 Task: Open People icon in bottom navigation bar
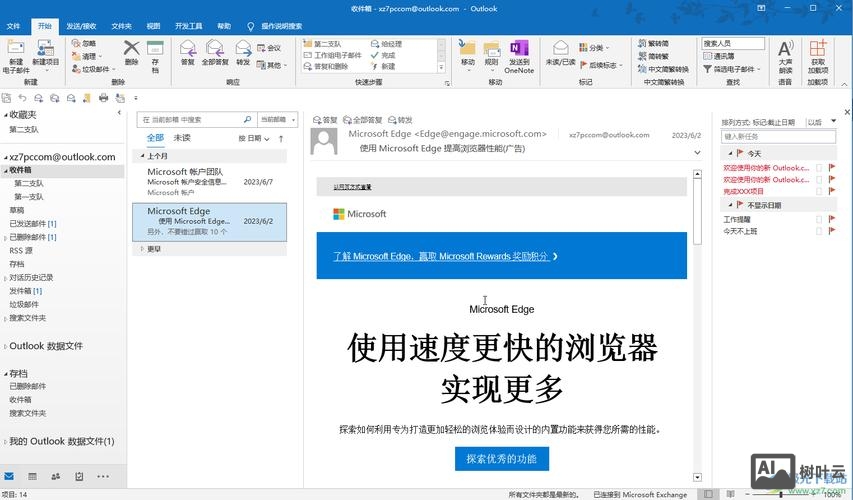(x=55, y=476)
